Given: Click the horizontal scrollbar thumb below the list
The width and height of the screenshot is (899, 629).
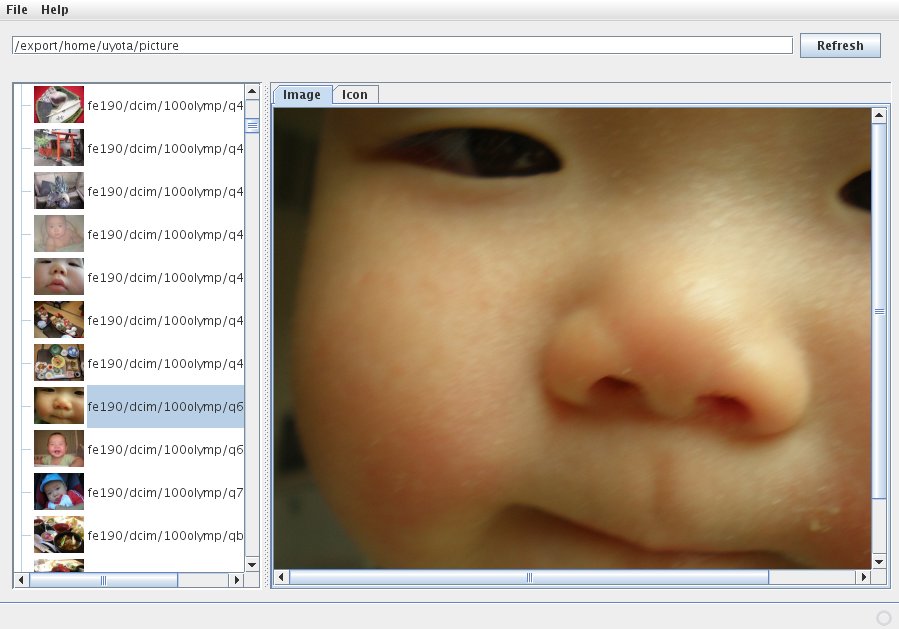Looking at the screenshot, I should 104,580.
